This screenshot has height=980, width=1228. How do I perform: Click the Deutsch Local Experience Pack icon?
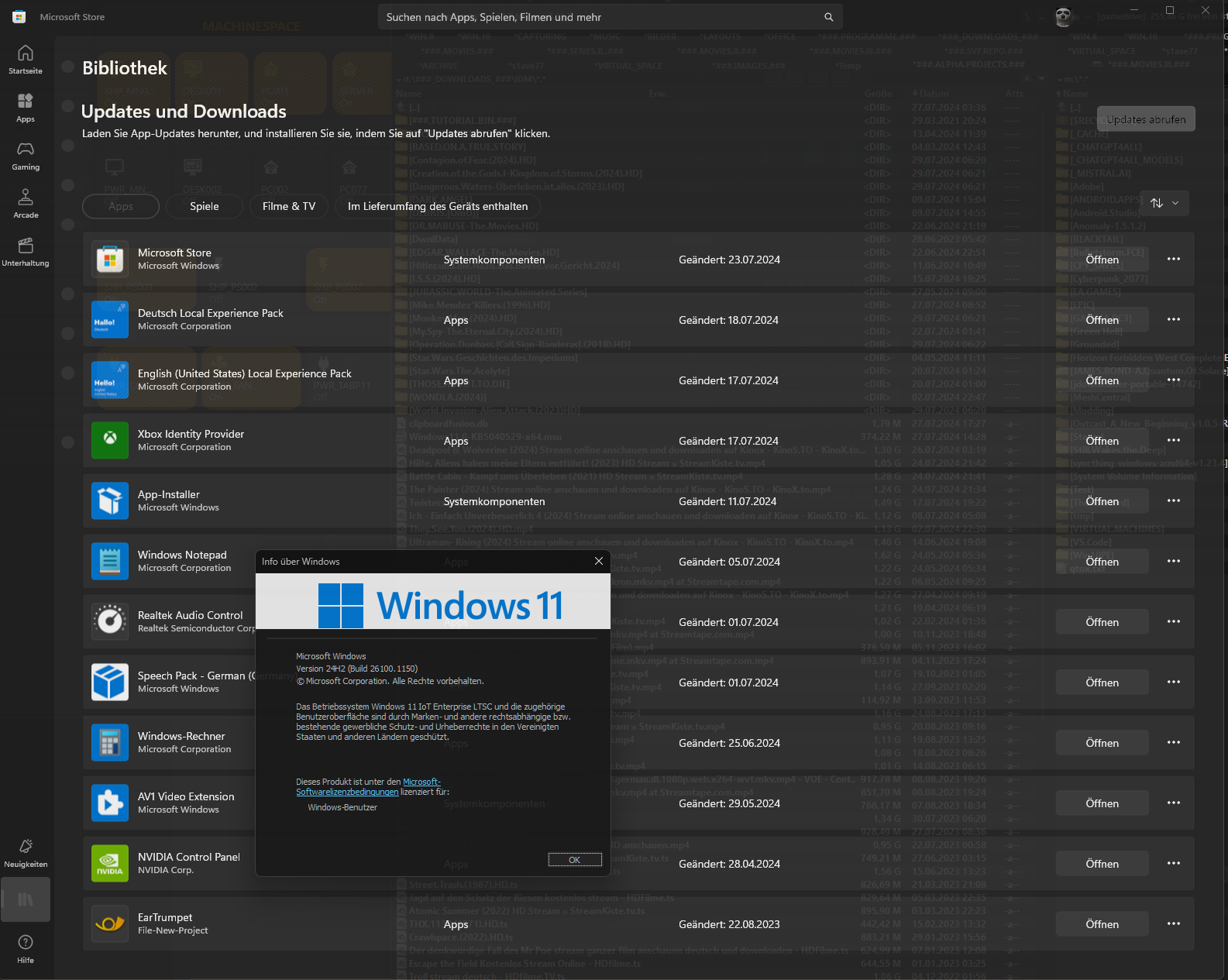(110, 319)
